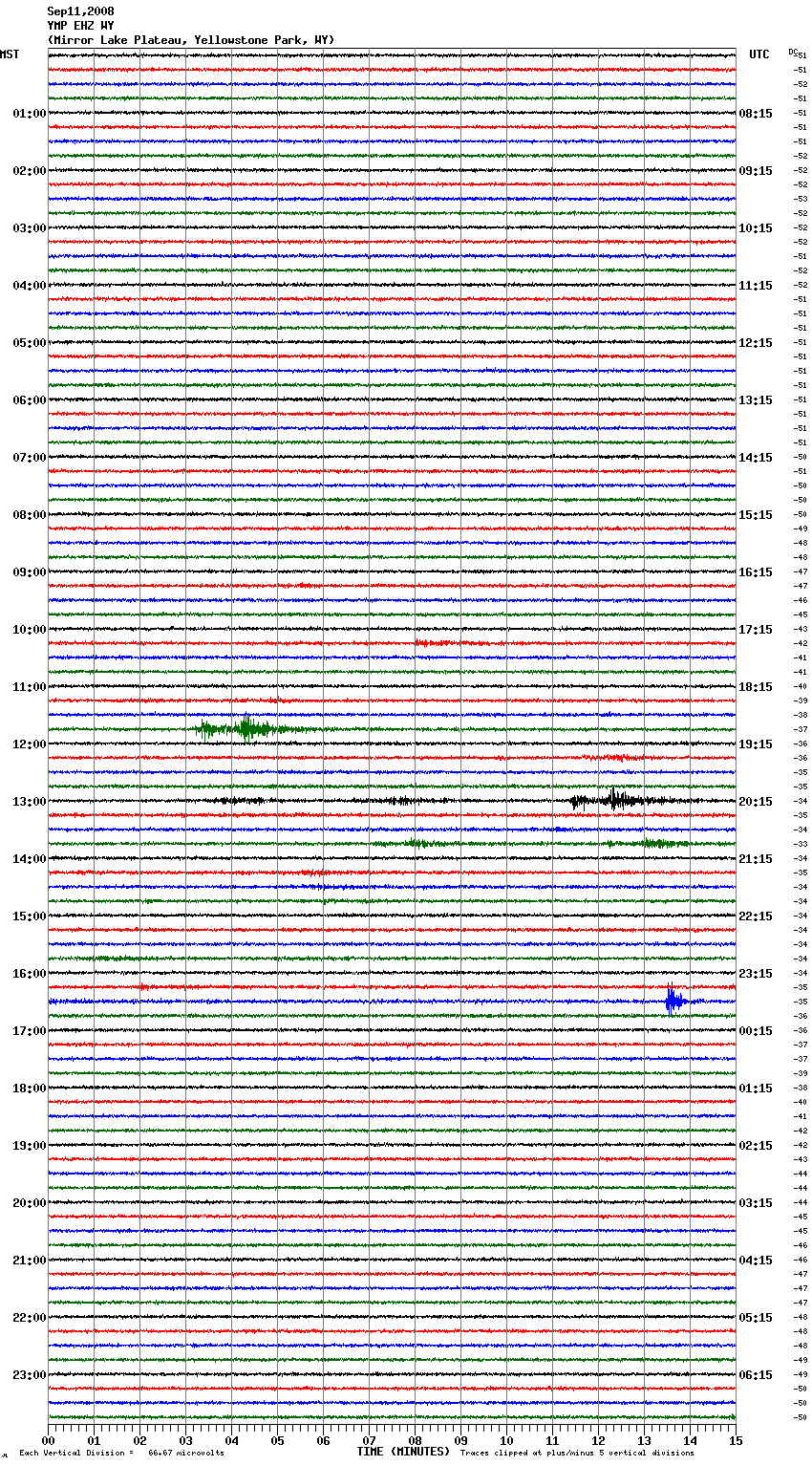Select the "05" minute axis label
The width and height of the screenshot is (812, 1466).
[277, 1440]
